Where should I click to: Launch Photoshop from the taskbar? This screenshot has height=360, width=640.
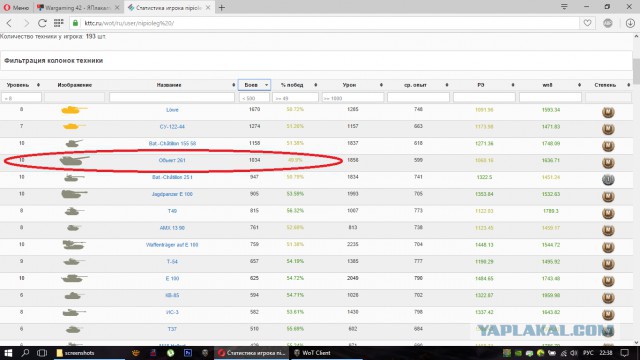pos(188,353)
